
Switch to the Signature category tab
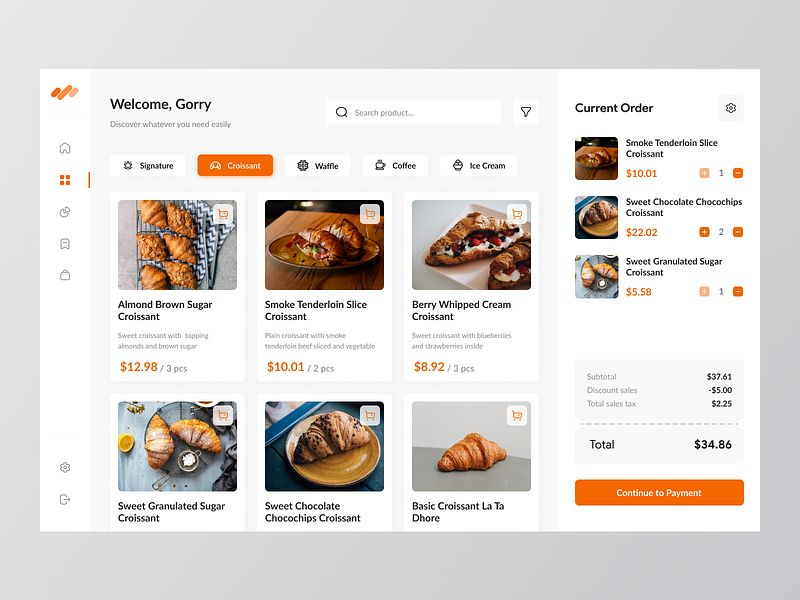coord(148,165)
